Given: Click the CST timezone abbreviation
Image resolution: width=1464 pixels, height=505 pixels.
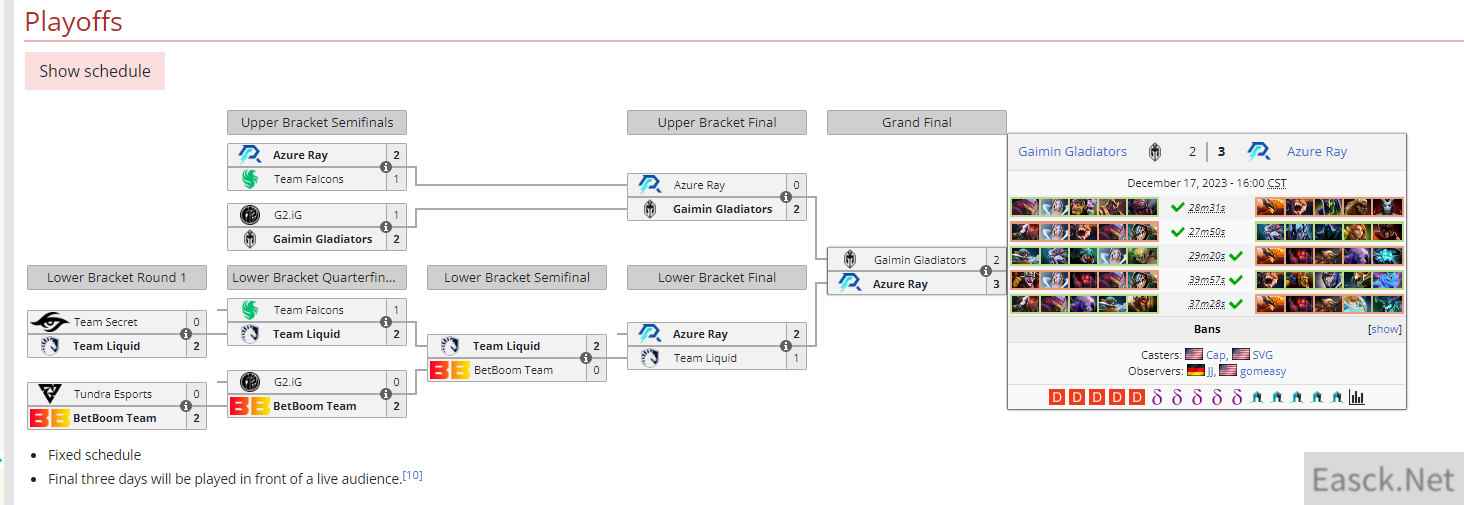Looking at the screenshot, I should pos(1276,184).
